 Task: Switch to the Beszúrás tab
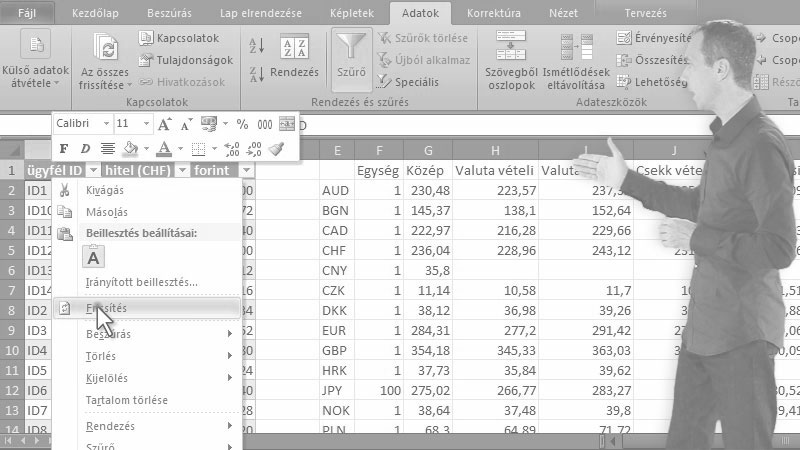(x=169, y=13)
